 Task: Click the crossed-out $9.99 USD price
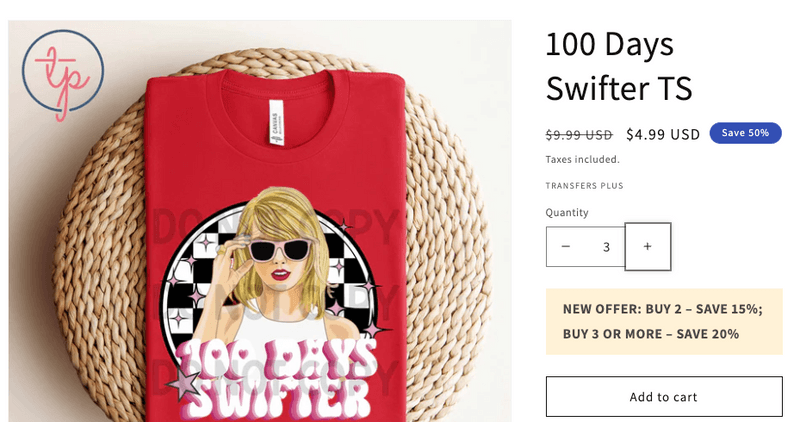[x=579, y=135]
